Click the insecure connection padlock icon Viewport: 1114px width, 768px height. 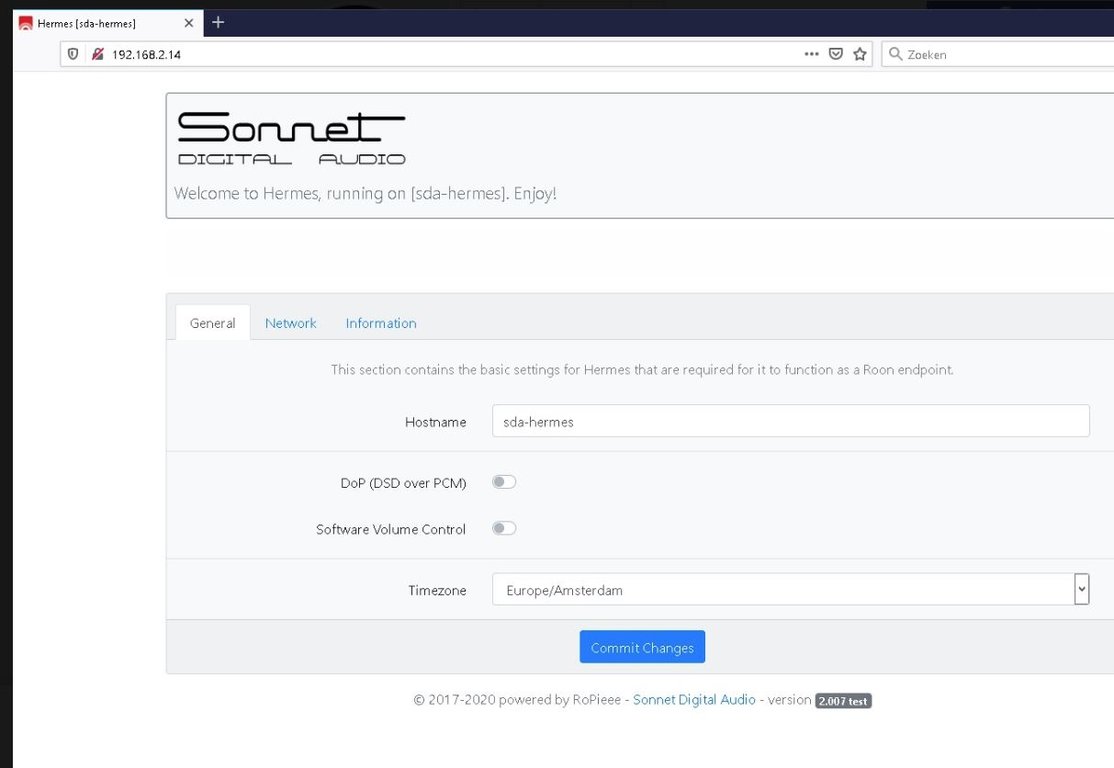click(x=97, y=54)
